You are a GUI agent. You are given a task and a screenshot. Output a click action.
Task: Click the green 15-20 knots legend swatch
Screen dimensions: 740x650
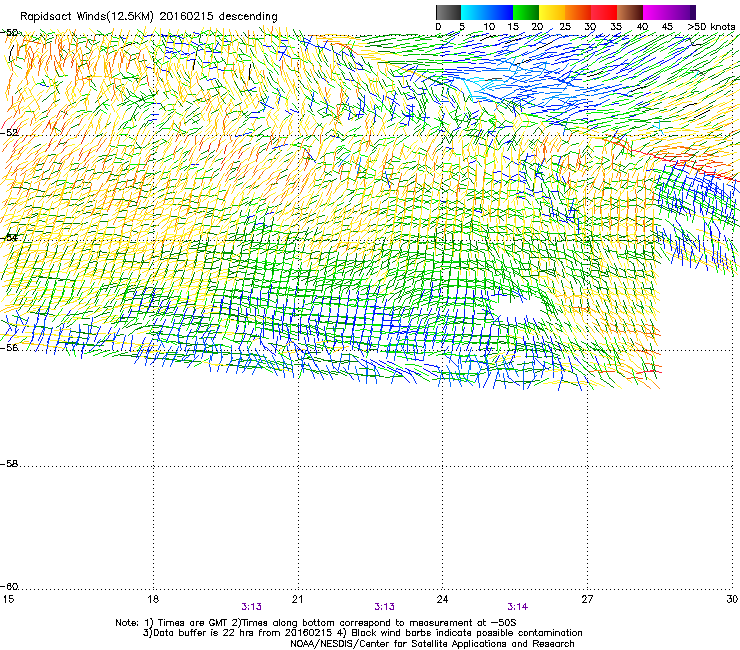pos(526,12)
